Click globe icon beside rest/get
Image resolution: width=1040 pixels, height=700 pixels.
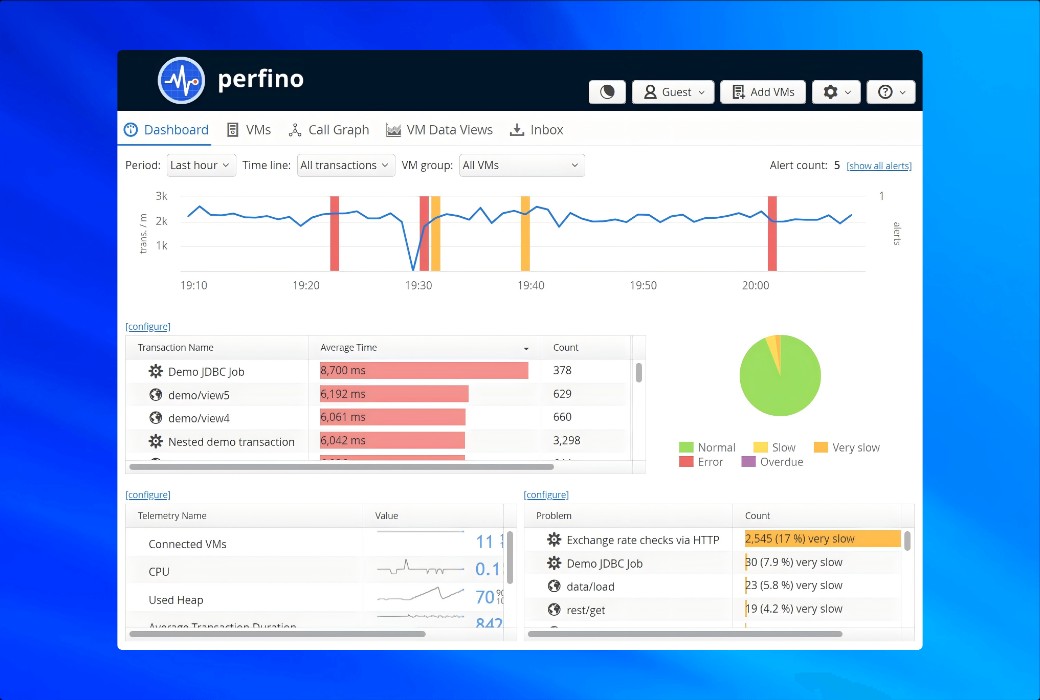554,609
